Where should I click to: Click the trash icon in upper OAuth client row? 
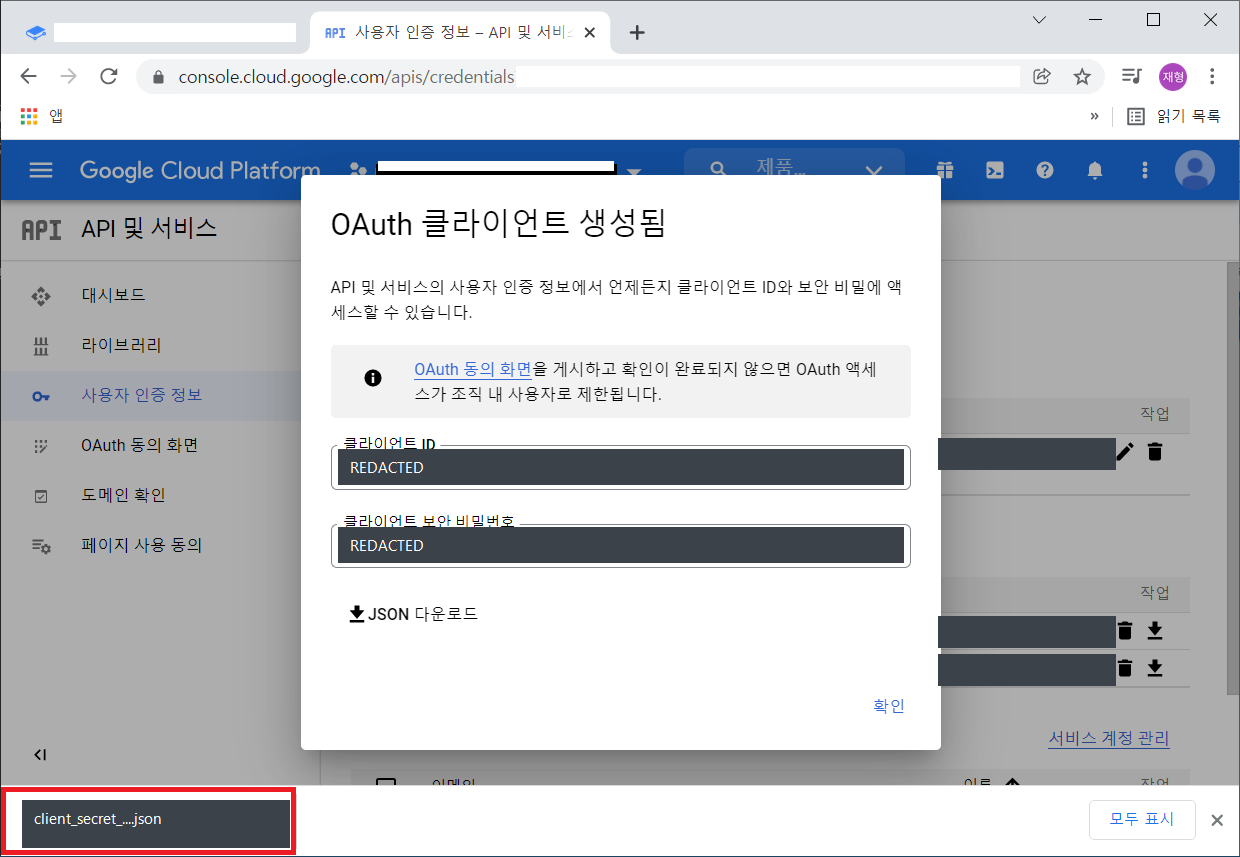point(1125,630)
